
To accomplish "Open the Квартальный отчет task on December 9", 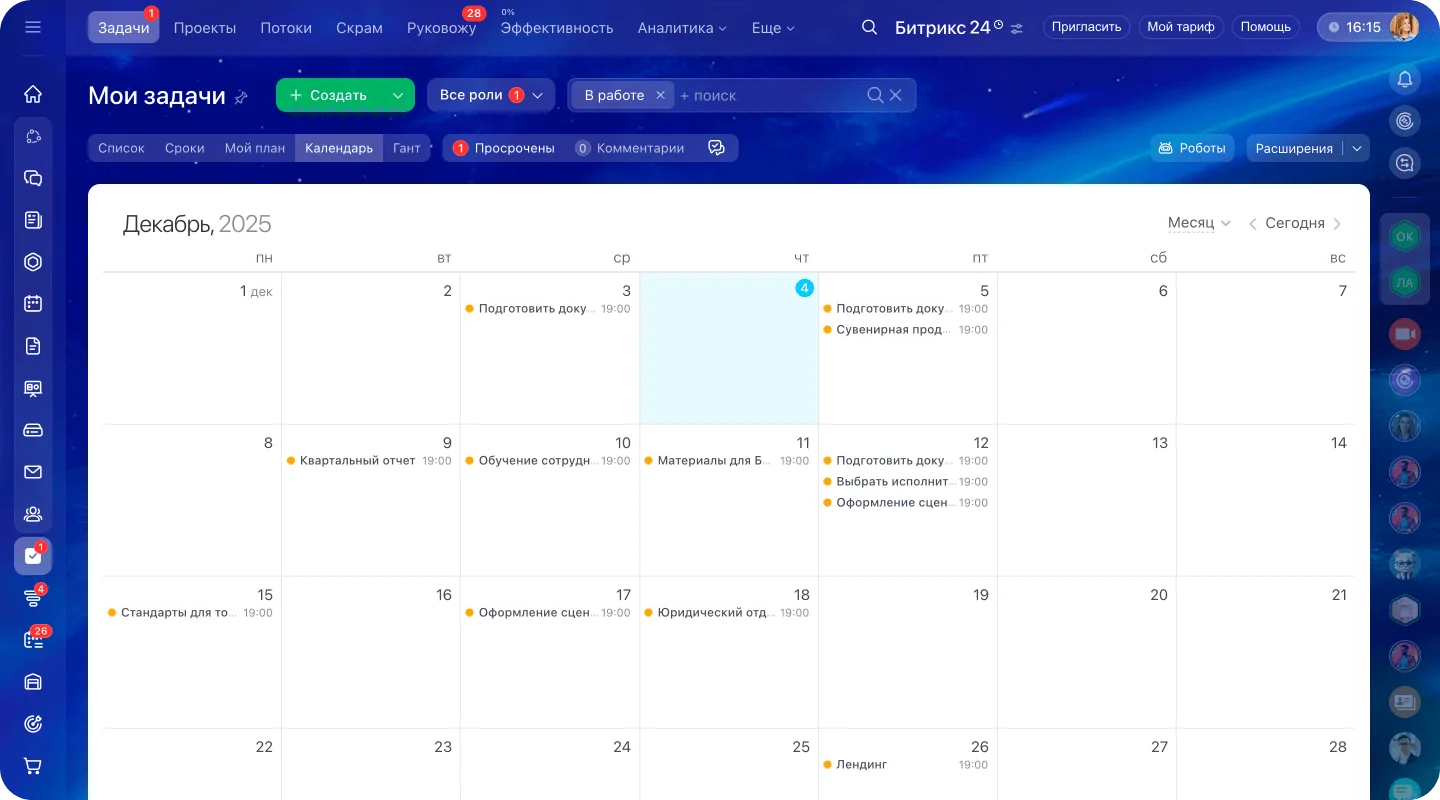I will point(357,461).
